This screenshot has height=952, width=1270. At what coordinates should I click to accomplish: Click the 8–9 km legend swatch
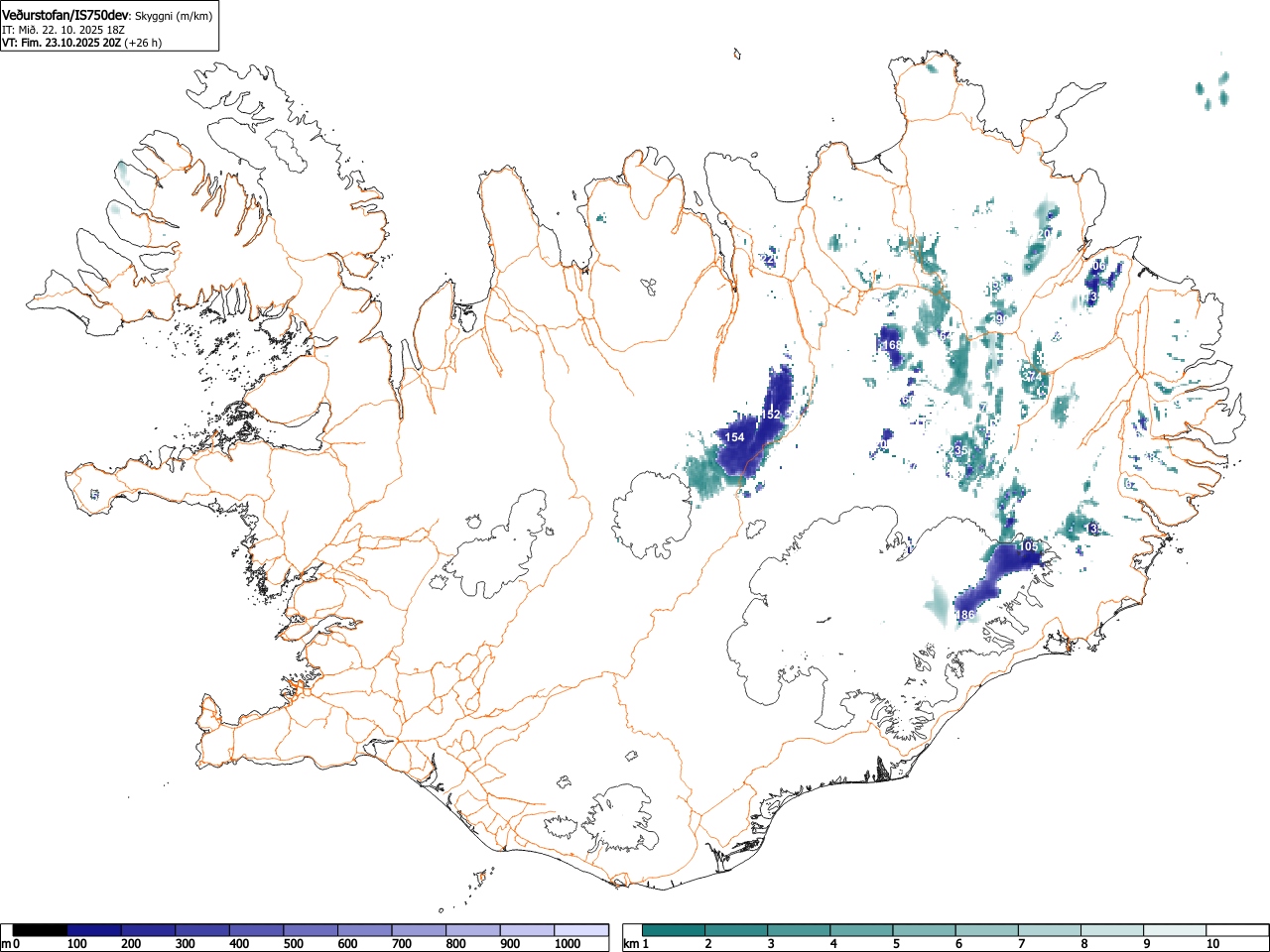tap(1112, 930)
